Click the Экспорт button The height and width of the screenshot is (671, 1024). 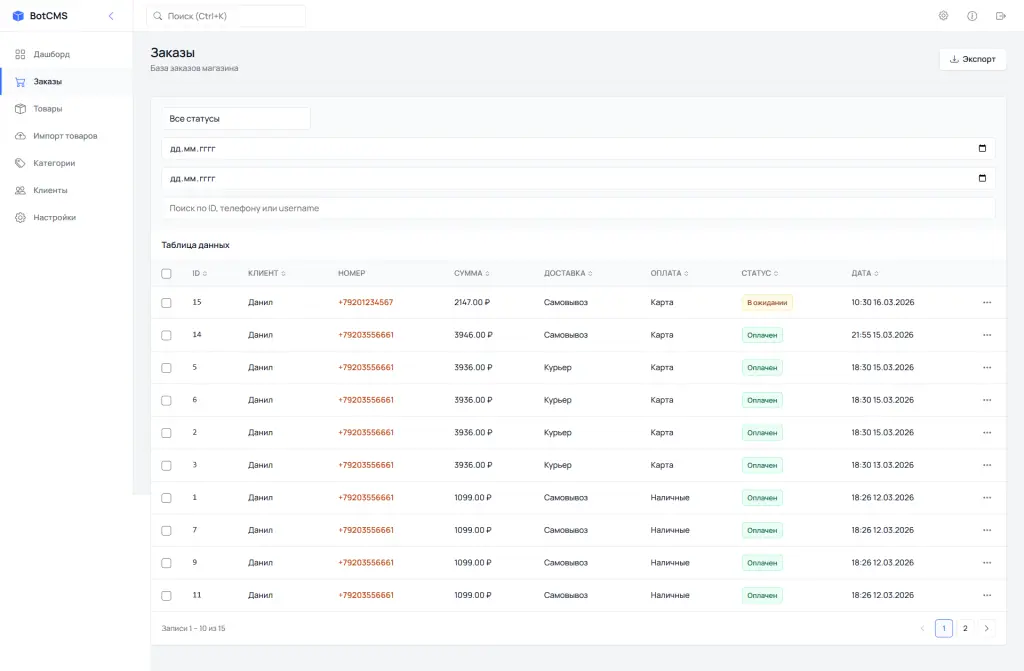(x=972, y=59)
